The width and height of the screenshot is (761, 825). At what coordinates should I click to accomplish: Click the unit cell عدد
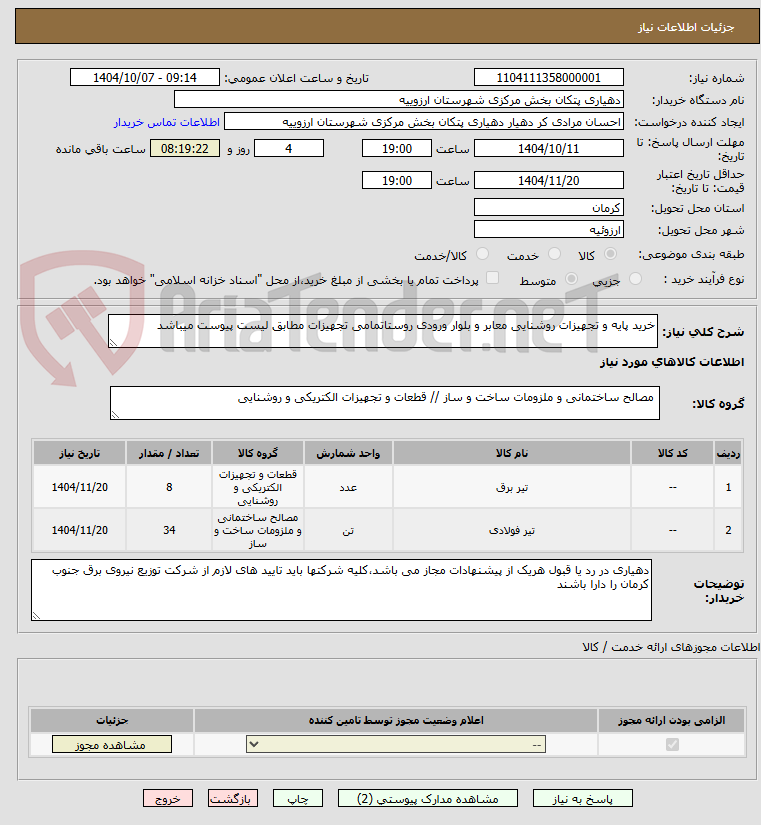click(x=348, y=487)
